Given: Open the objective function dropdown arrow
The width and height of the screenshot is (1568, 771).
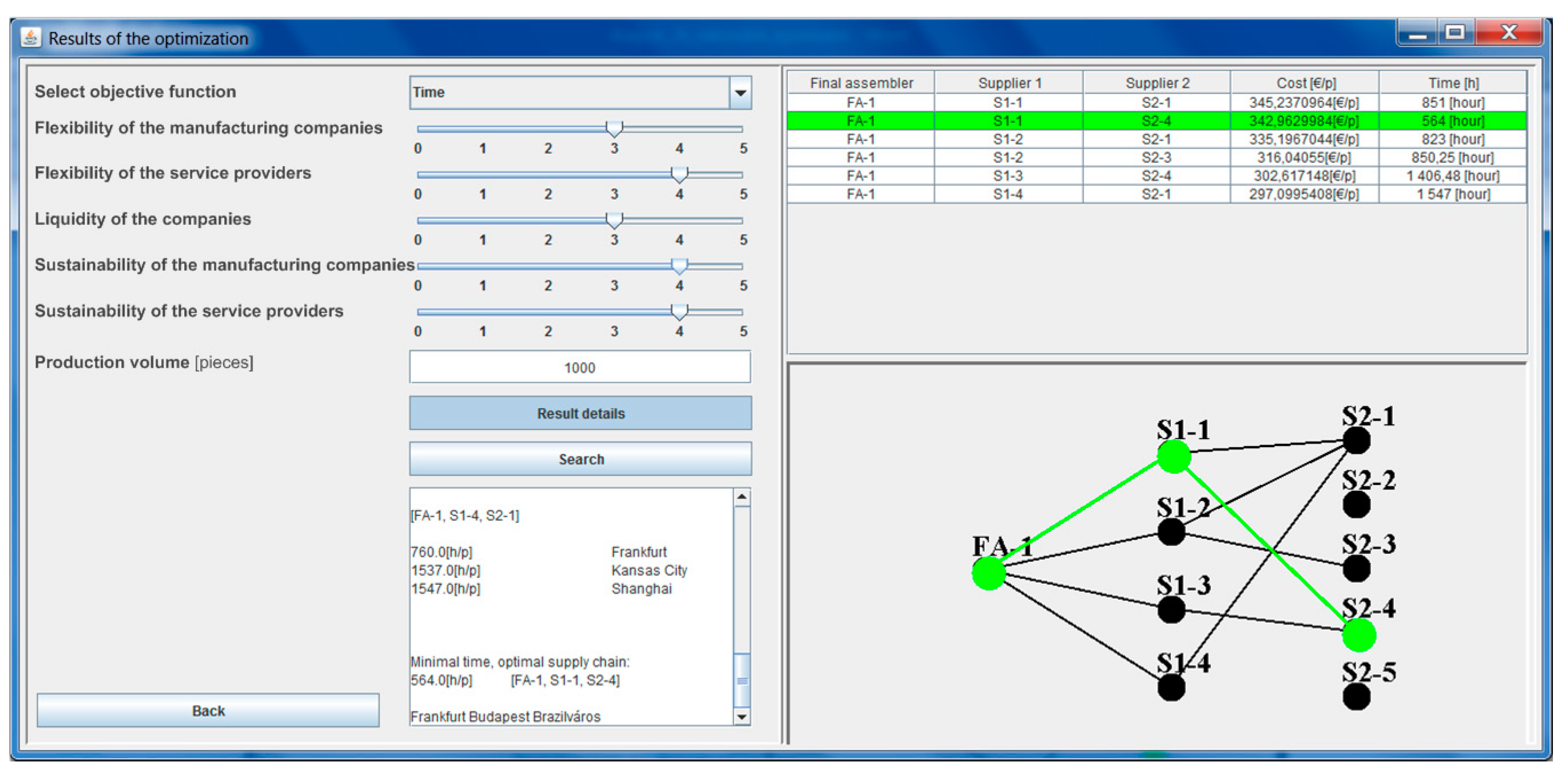Looking at the screenshot, I should (x=740, y=92).
